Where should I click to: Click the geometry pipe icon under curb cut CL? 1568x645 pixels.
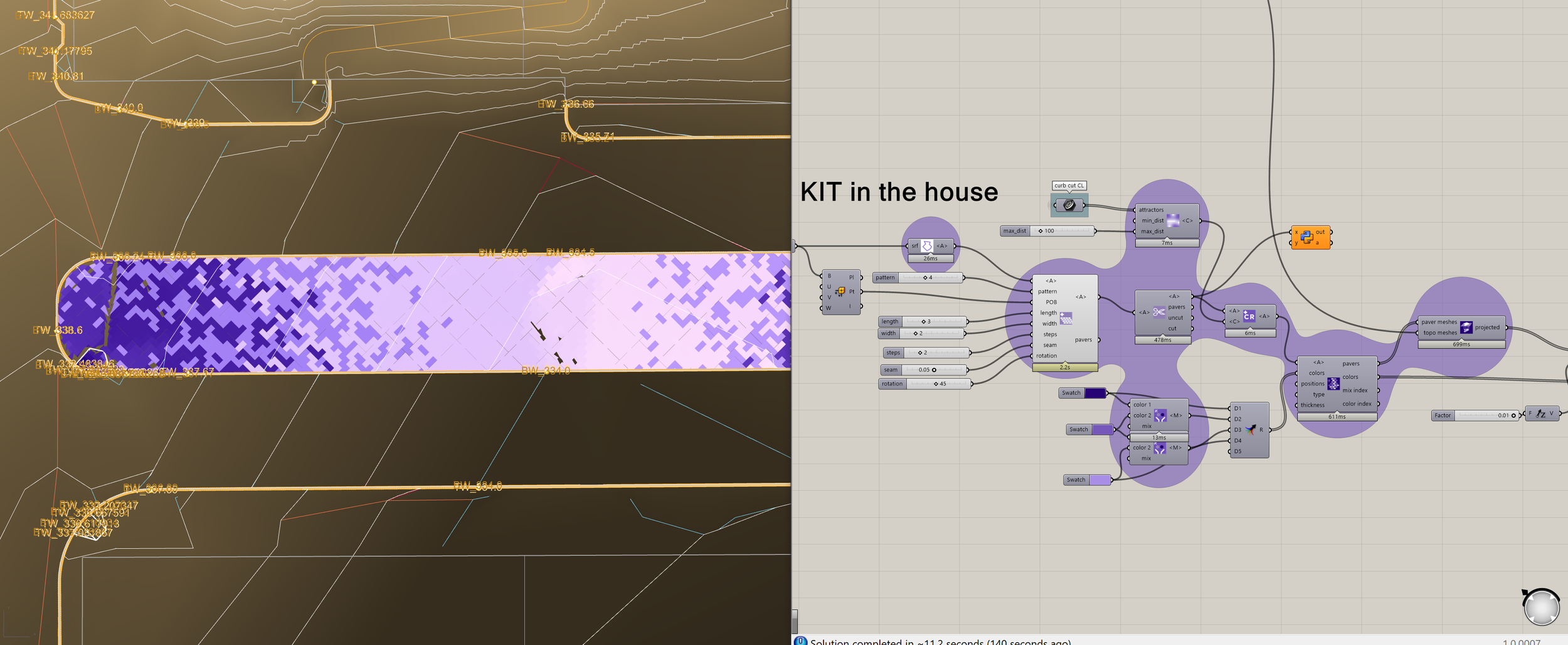(x=1069, y=203)
